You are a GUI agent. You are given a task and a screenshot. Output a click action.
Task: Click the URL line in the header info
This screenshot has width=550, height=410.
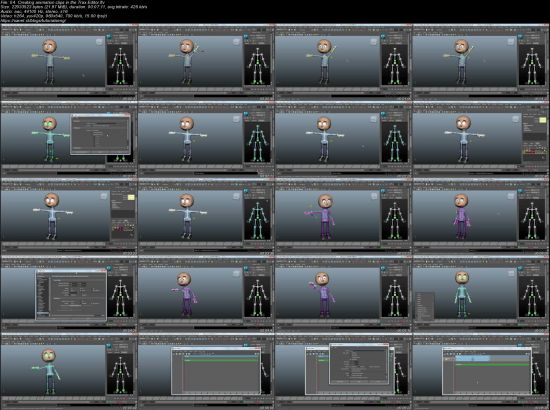tap(33, 21)
